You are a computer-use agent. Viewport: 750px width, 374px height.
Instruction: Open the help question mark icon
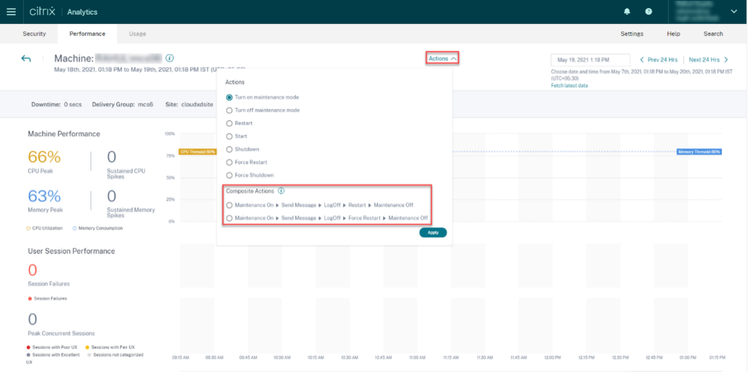click(x=649, y=11)
